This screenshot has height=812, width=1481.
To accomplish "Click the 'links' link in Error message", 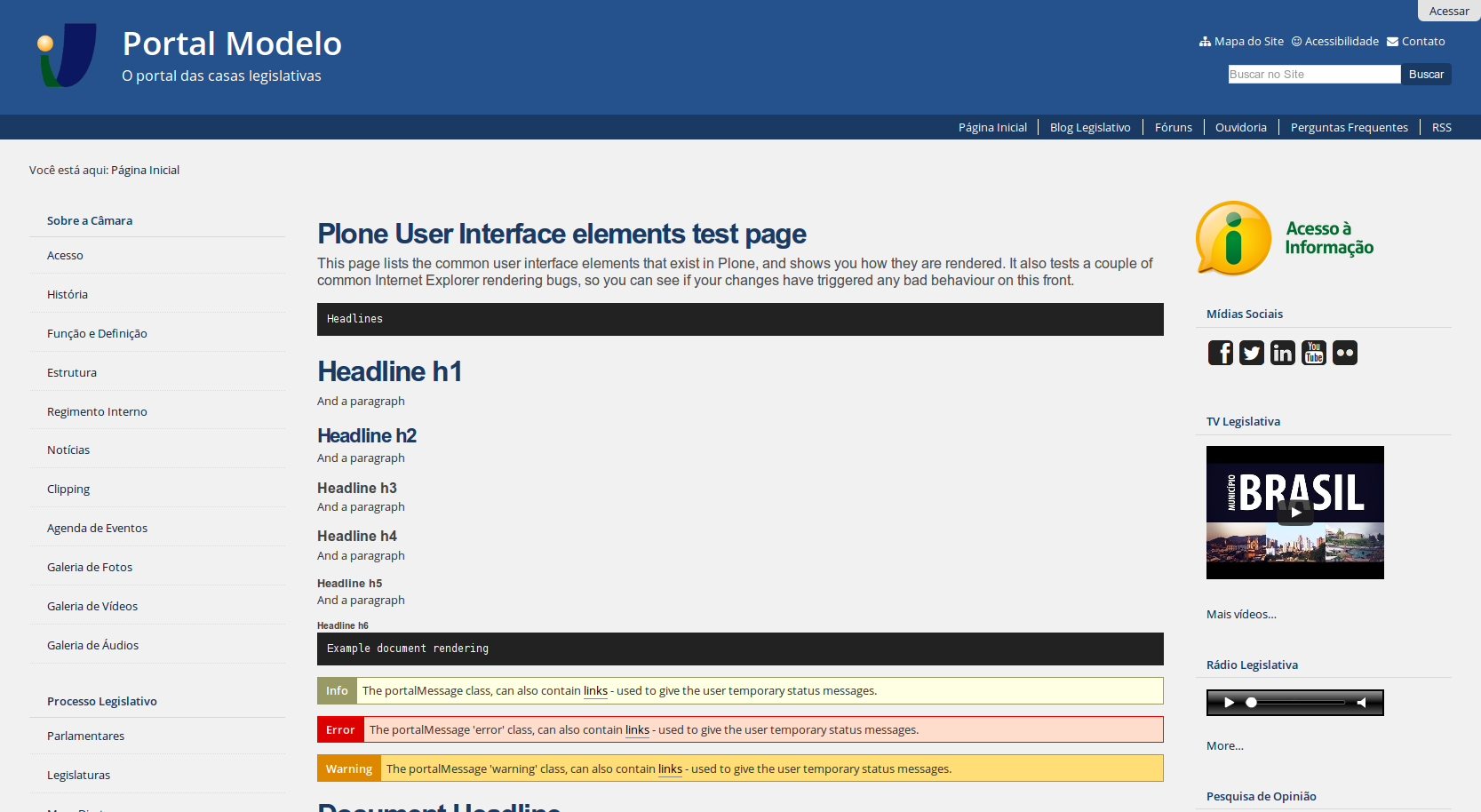I will click(637, 729).
